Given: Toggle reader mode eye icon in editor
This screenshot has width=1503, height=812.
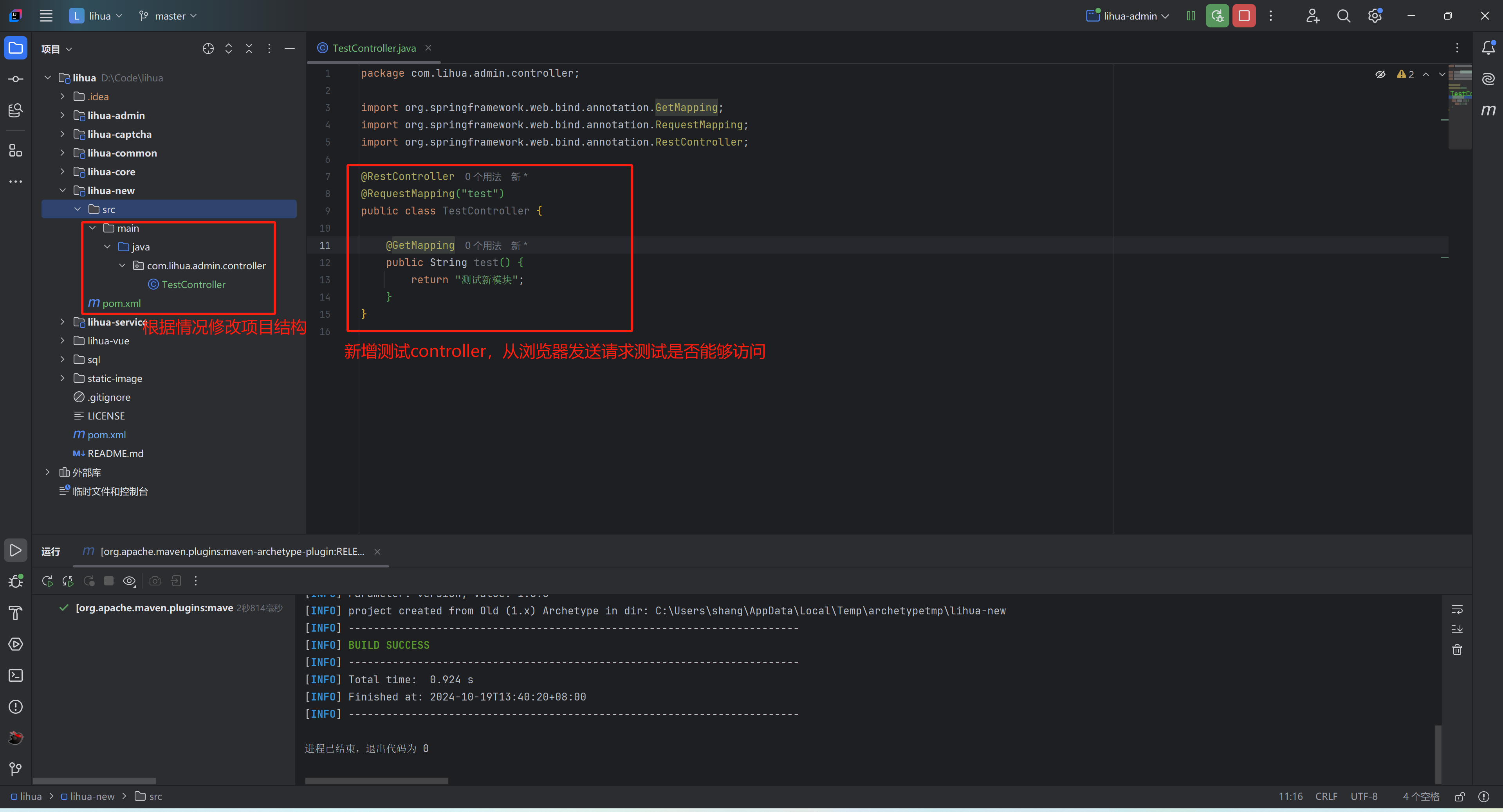Looking at the screenshot, I should (1380, 75).
